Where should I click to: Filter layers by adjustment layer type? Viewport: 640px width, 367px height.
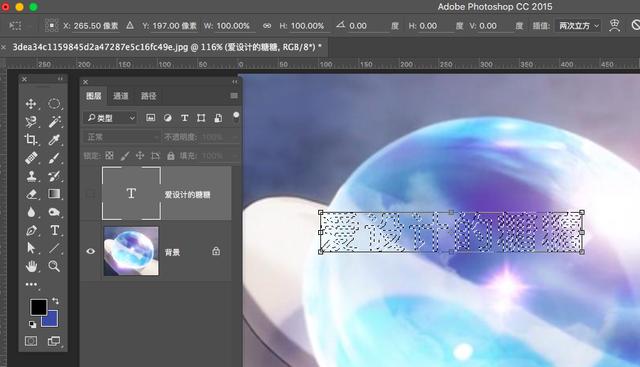(x=167, y=118)
